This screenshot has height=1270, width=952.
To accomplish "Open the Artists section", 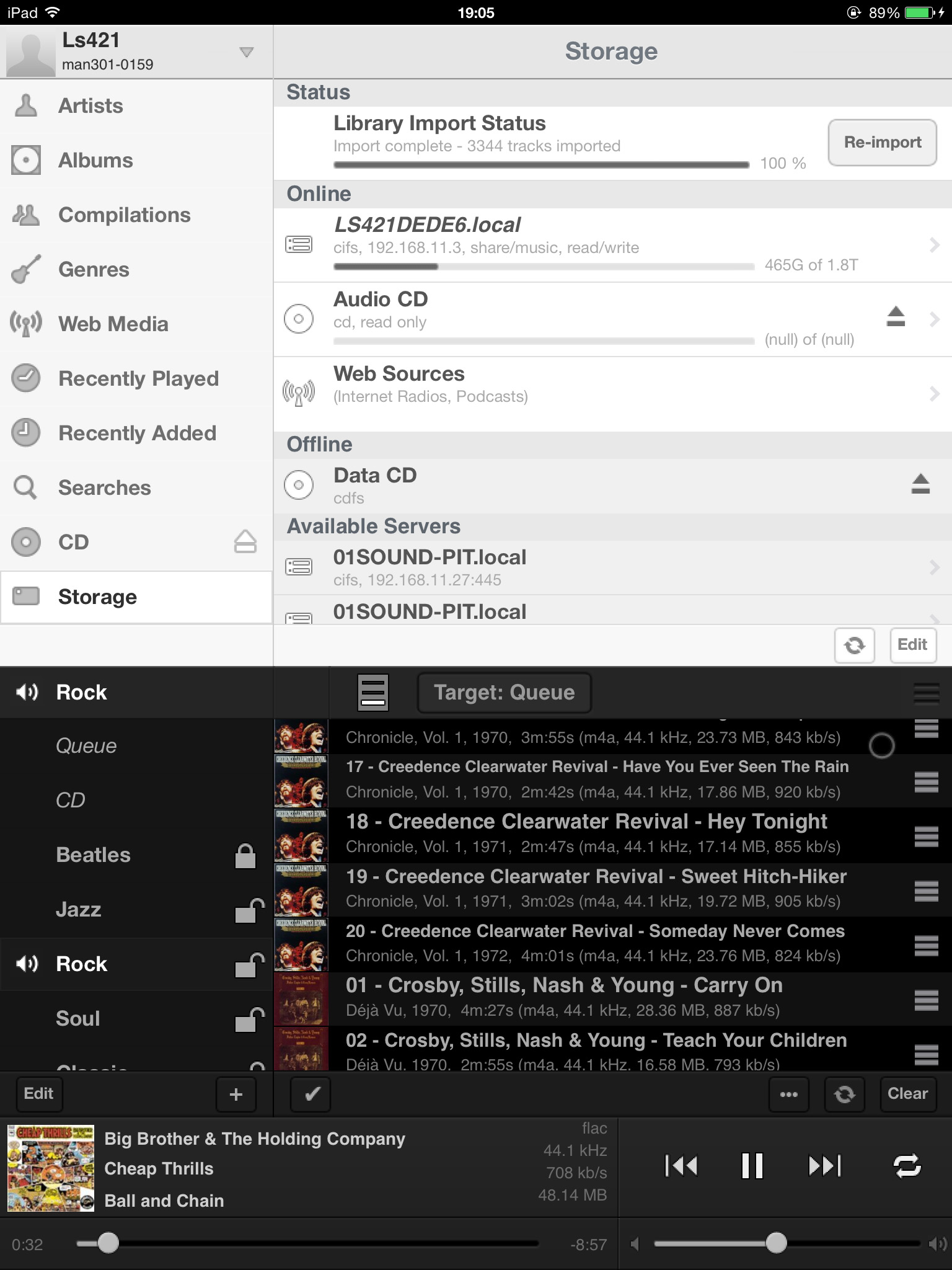I will 136,106.
